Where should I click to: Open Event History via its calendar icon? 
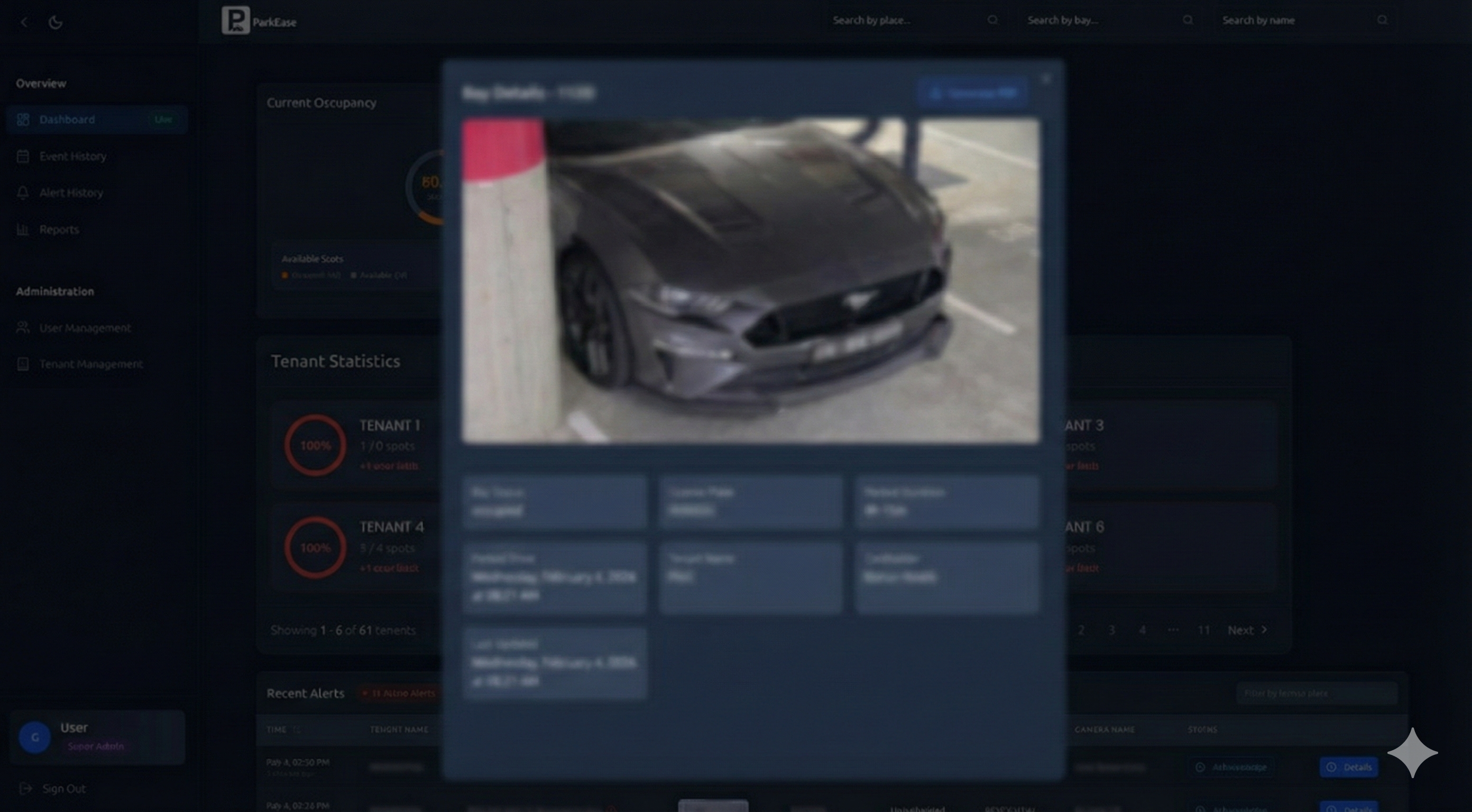tap(23, 156)
